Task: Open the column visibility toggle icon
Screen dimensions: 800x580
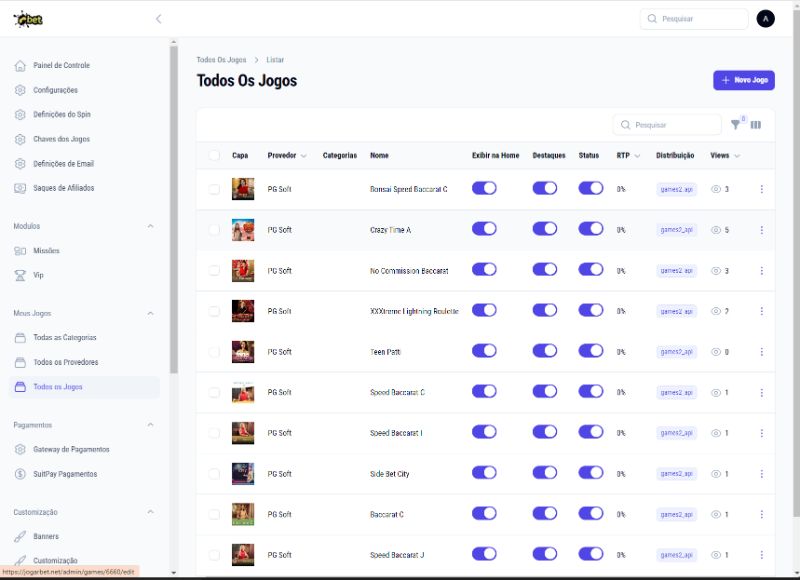Action: [756, 125]
